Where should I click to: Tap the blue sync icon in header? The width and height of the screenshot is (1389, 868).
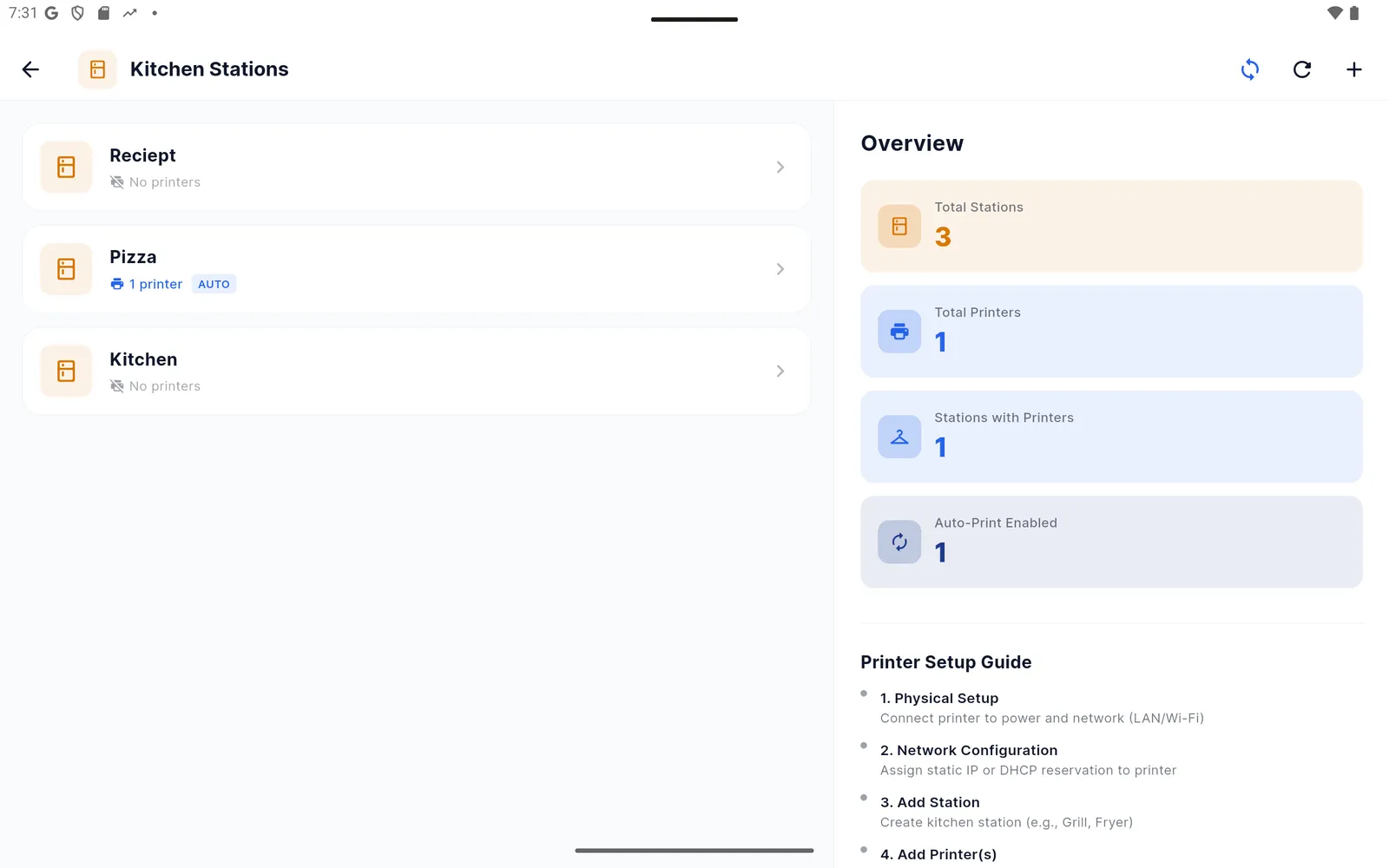1250,69
